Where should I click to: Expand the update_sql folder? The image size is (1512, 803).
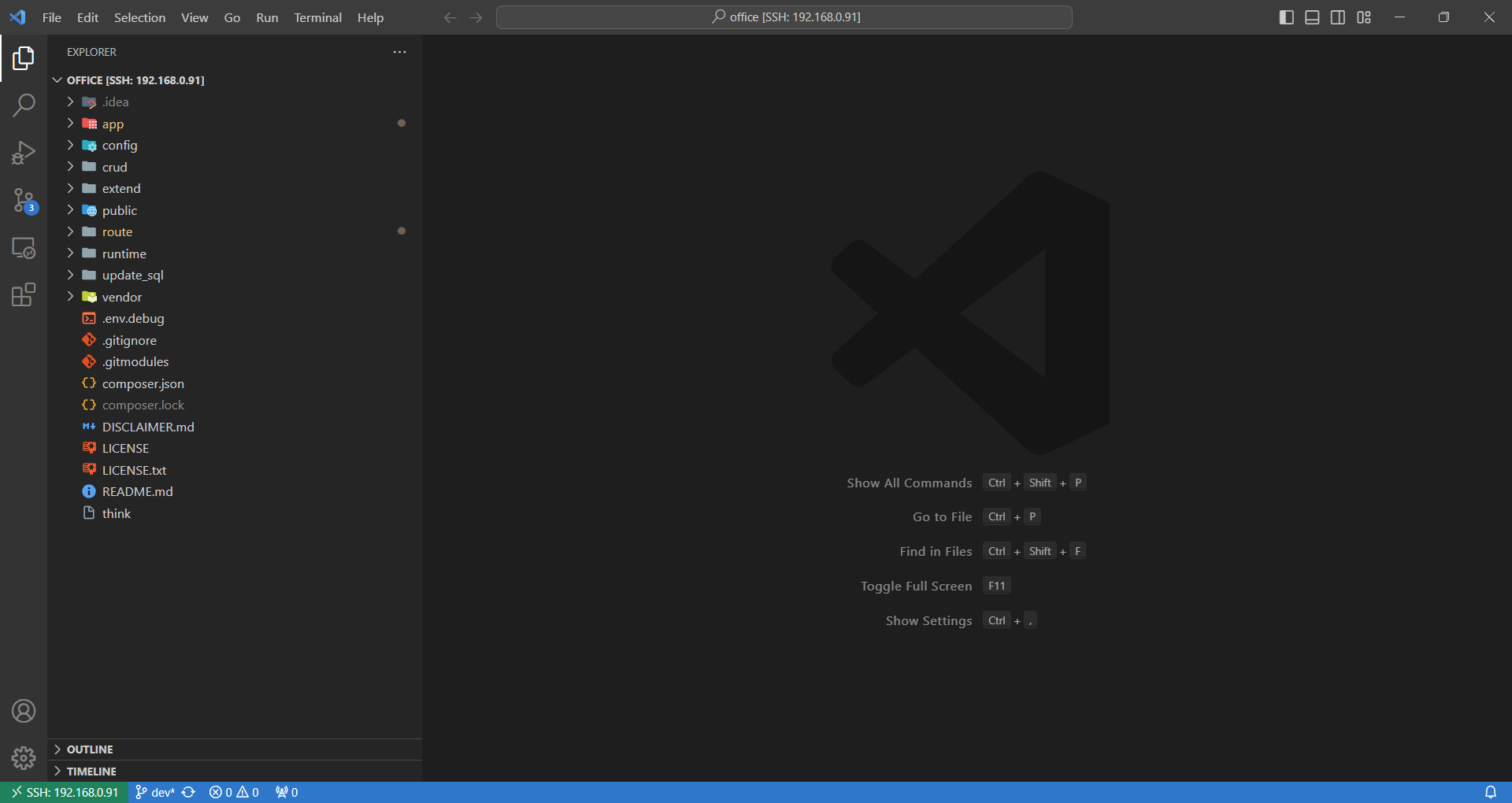pos(235,276)
